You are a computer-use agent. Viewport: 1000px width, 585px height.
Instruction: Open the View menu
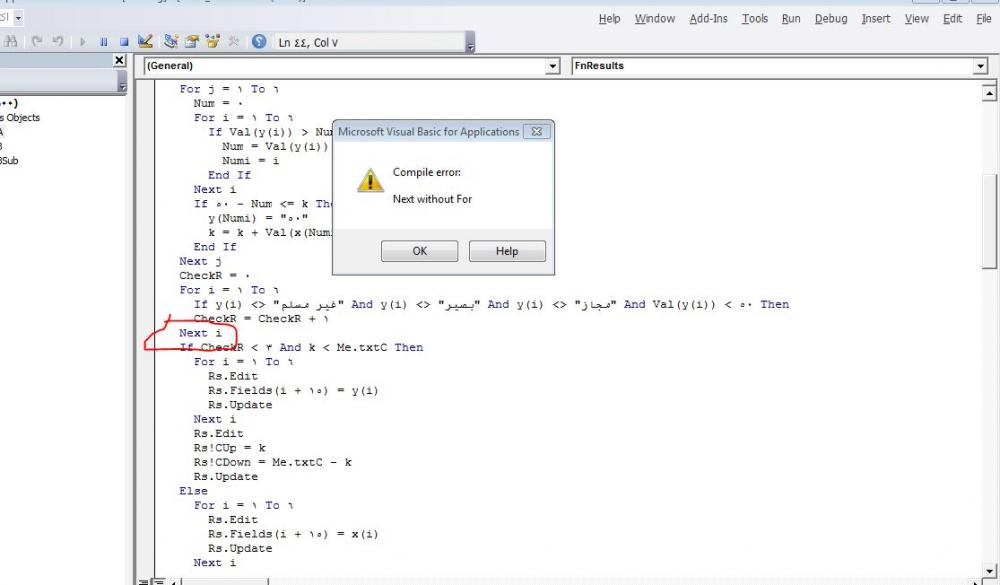(916, 19)
